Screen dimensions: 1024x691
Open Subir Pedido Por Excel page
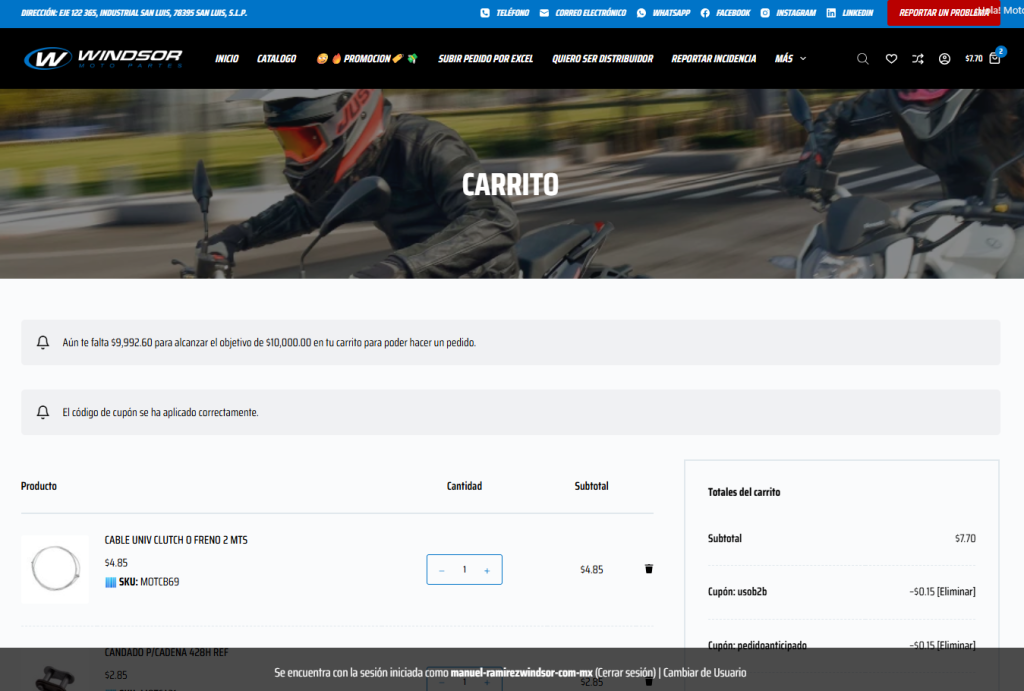tap(485, 59)
